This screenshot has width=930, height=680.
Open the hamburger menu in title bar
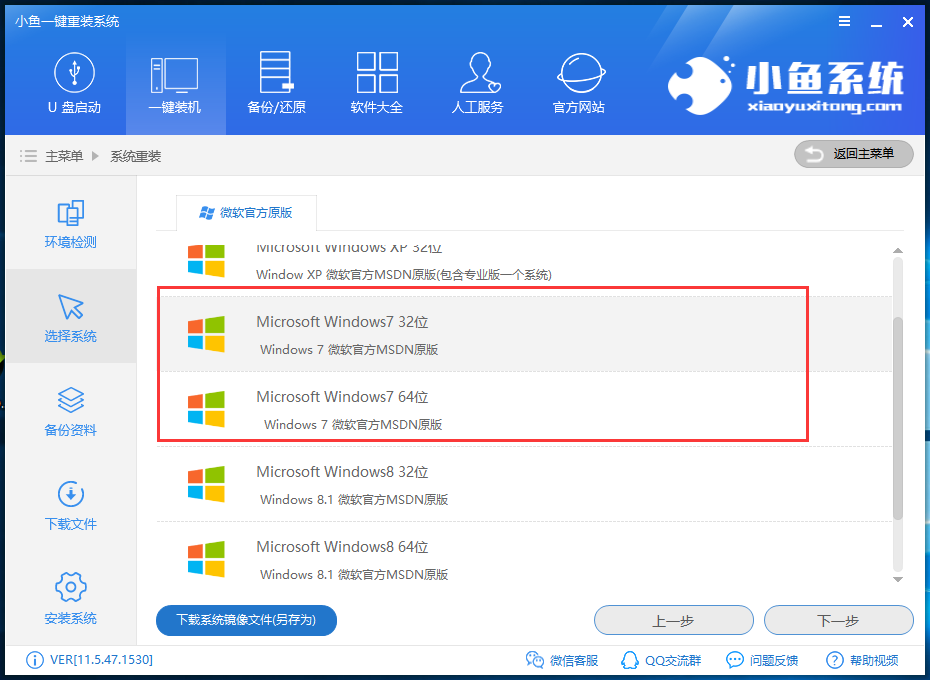(844, 20)
